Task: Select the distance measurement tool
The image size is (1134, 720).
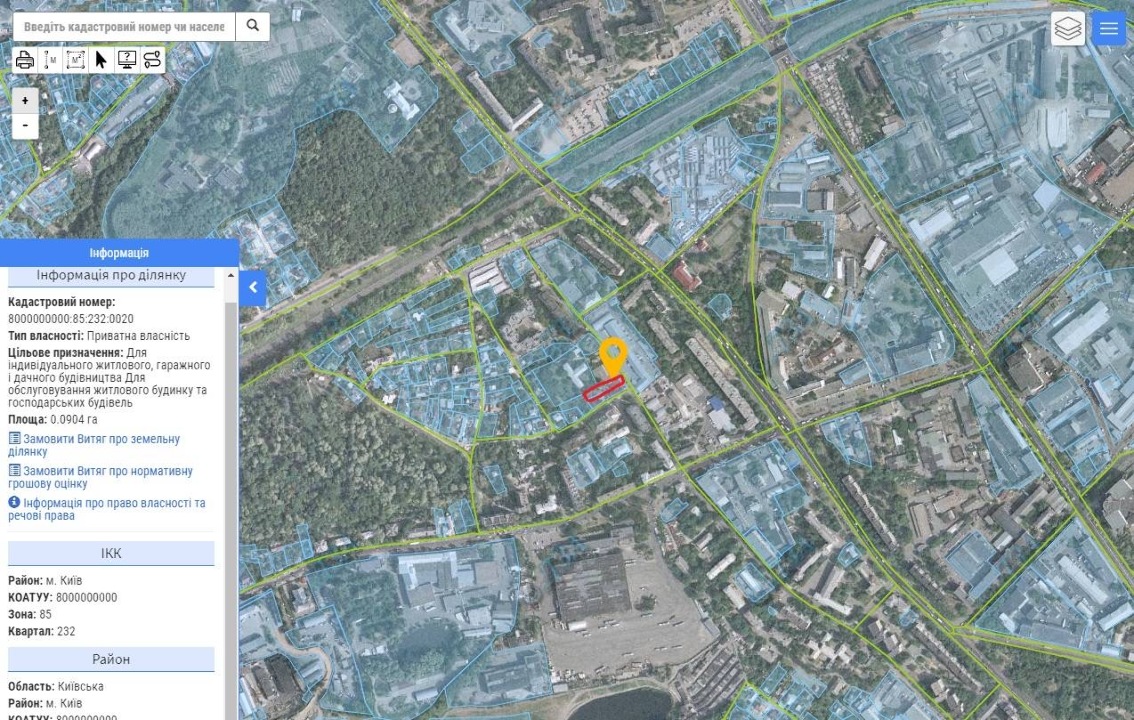Action: click(50, 60)
